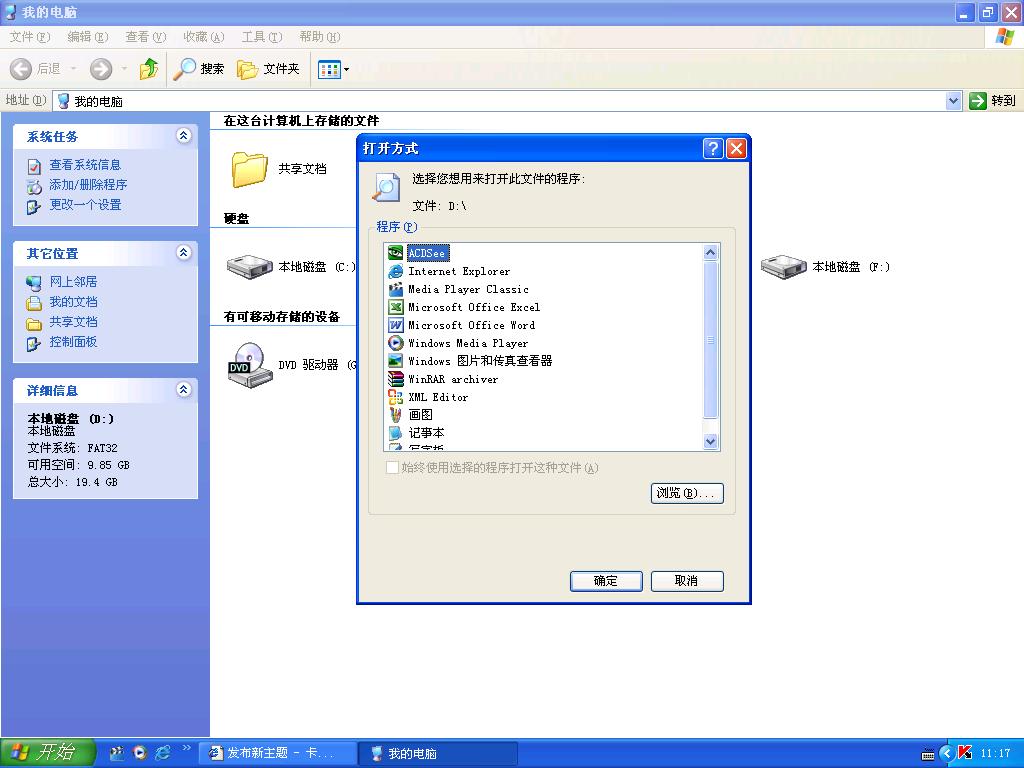Switch to 发布新主题 taskbar window

277,753
